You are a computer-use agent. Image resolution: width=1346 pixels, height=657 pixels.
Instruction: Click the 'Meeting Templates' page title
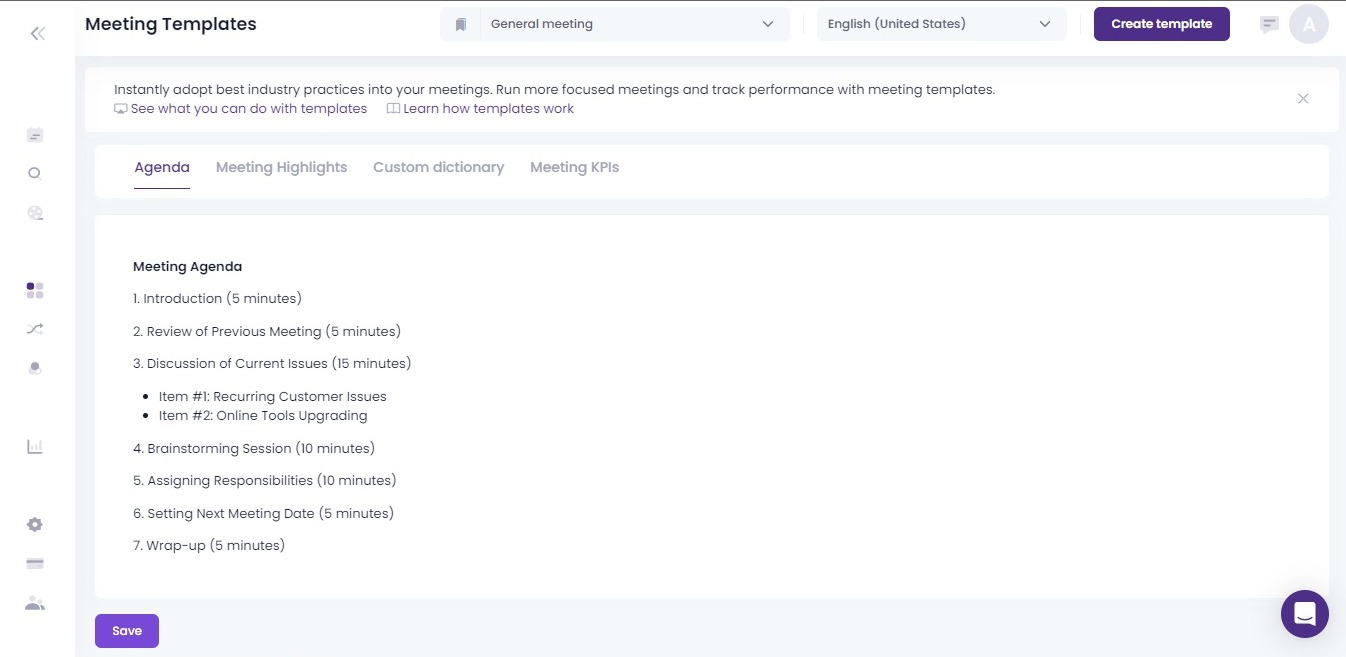[171, 24]
